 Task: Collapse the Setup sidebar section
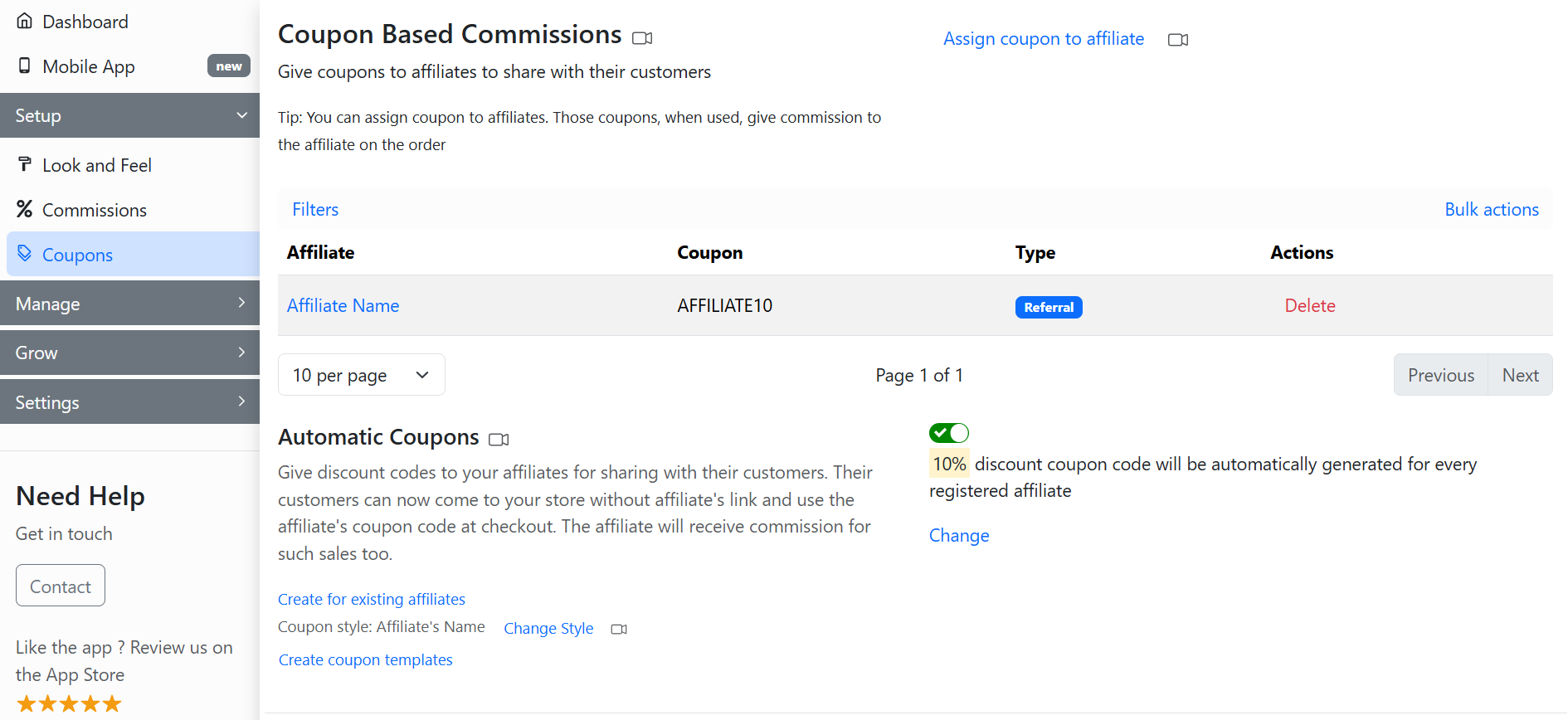129,115
